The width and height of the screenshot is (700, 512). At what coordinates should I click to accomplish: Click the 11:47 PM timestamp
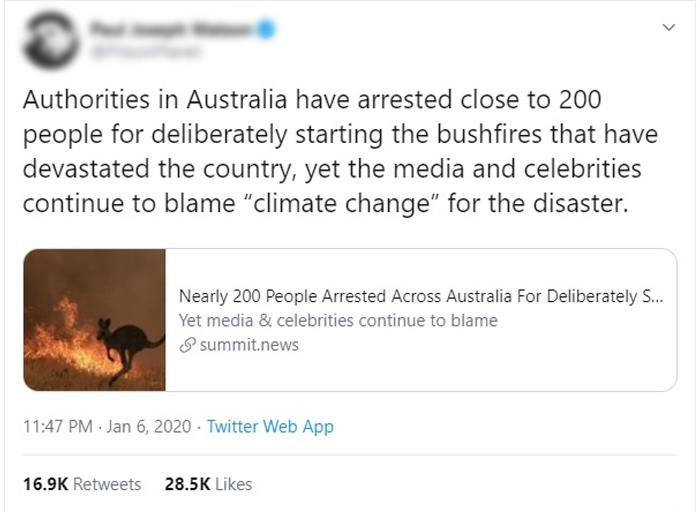click(58, 427)
